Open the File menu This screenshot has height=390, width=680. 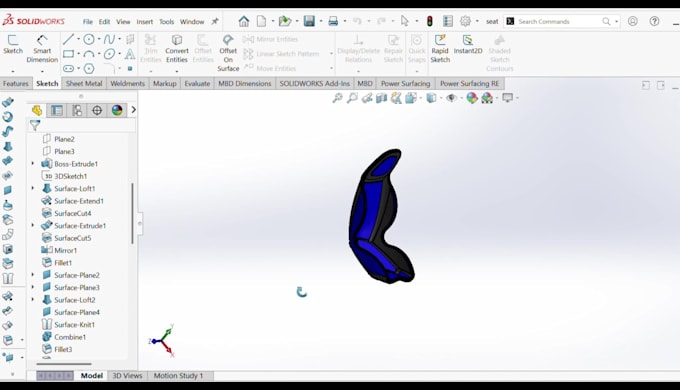88,21
